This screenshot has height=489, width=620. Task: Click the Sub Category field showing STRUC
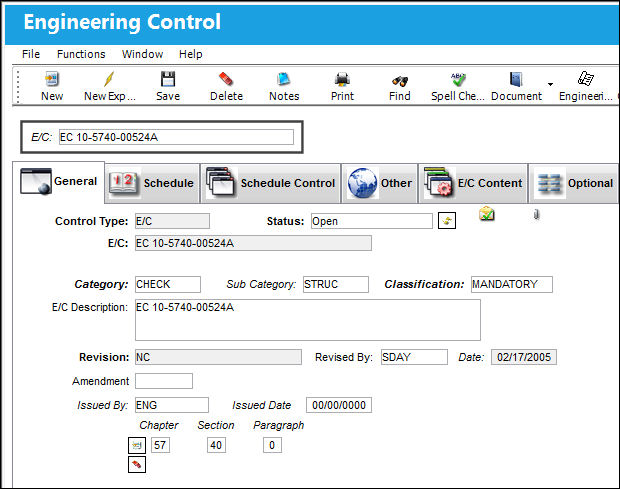coord(336,284)
